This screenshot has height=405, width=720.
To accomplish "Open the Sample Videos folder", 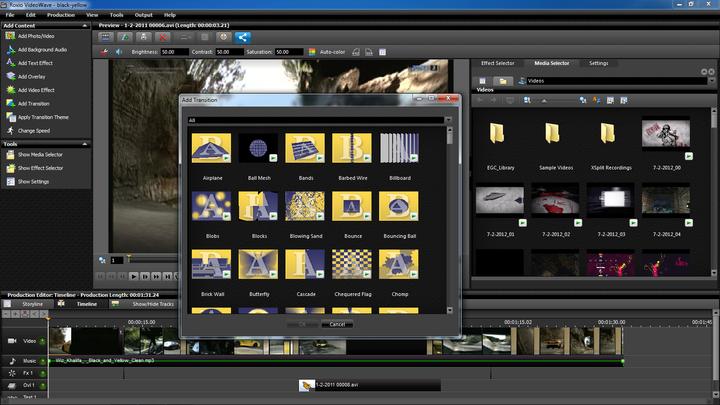I will coord(554,134).
